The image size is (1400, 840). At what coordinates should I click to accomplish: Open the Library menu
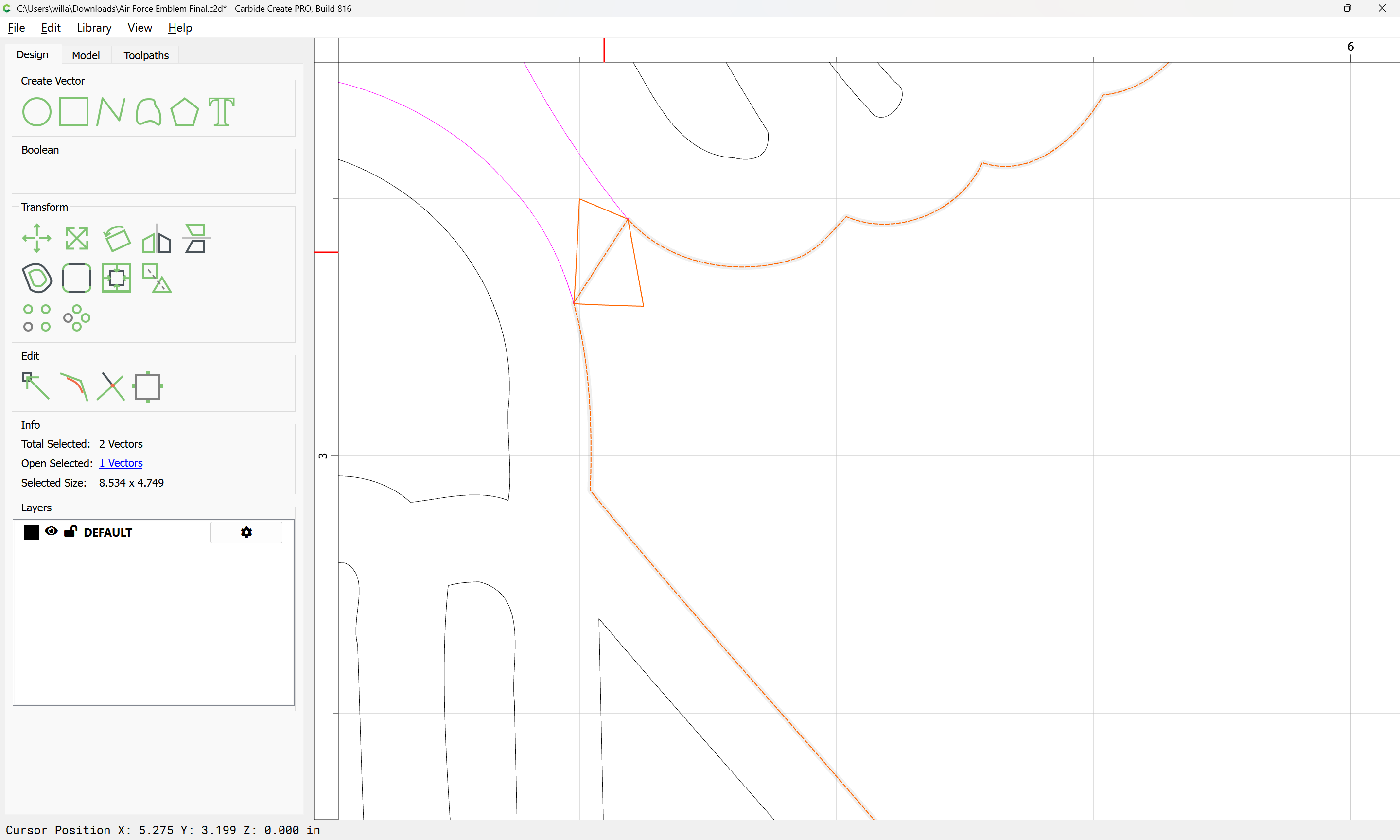94,28
